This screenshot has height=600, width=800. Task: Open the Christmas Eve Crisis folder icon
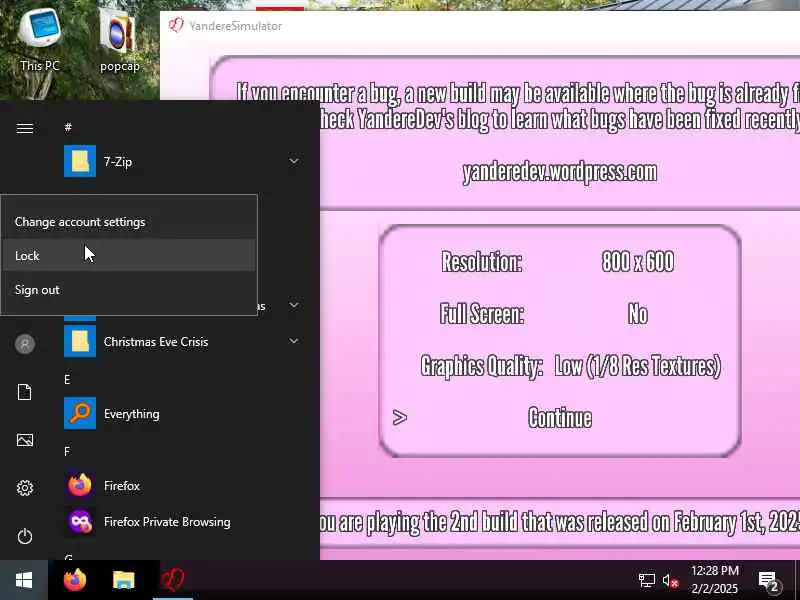80,341
